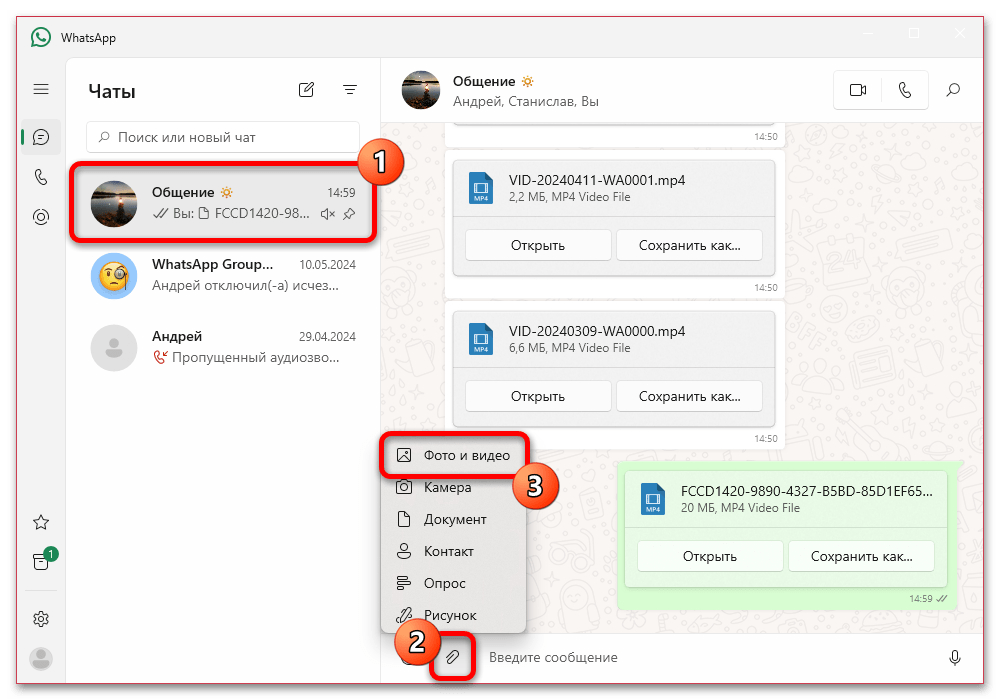Screen dimensions: 1000x700
Task: Choose "Контакт" from attach menu
Action: click(454, 551)
